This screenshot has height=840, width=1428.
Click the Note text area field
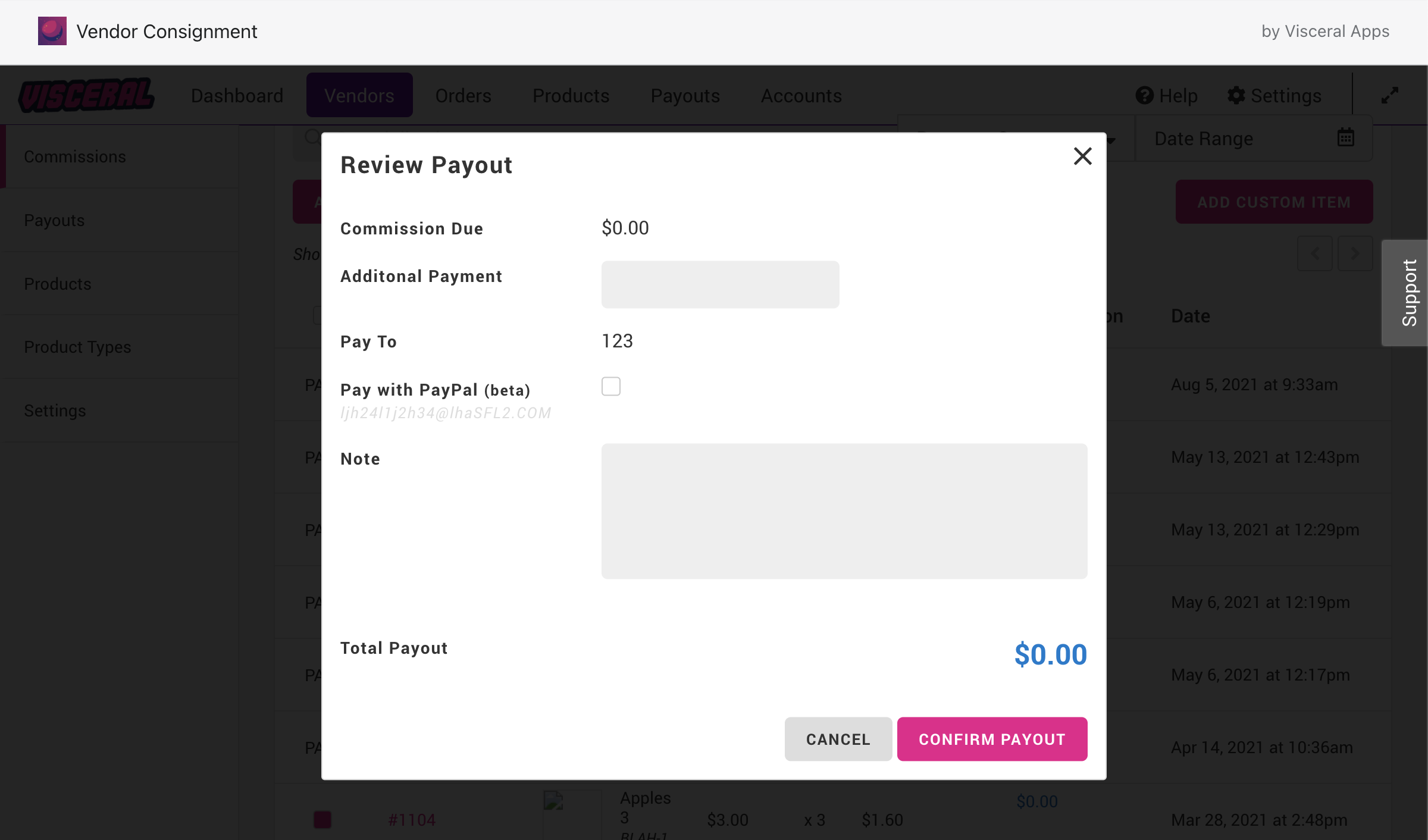(x=844, y=511)
